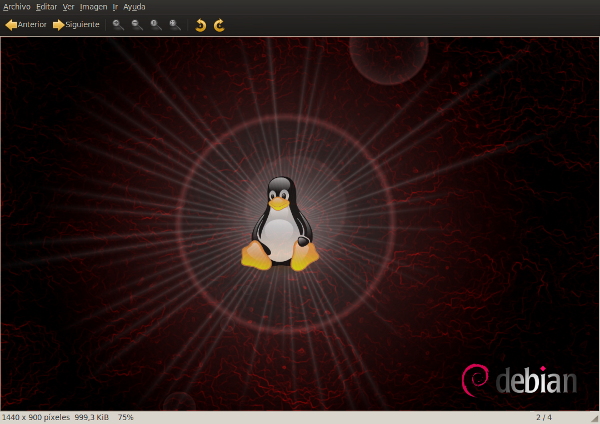Click the zoom out magnifier icon
The width and height of the screenshot is (600, 424).
137,25
